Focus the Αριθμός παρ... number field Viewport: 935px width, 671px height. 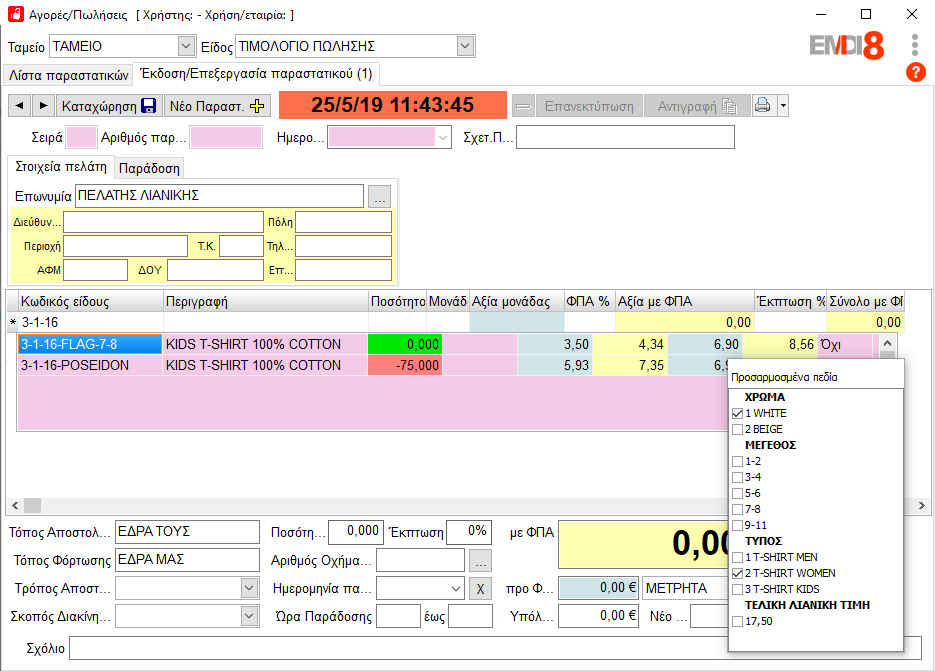click(226, 137)
